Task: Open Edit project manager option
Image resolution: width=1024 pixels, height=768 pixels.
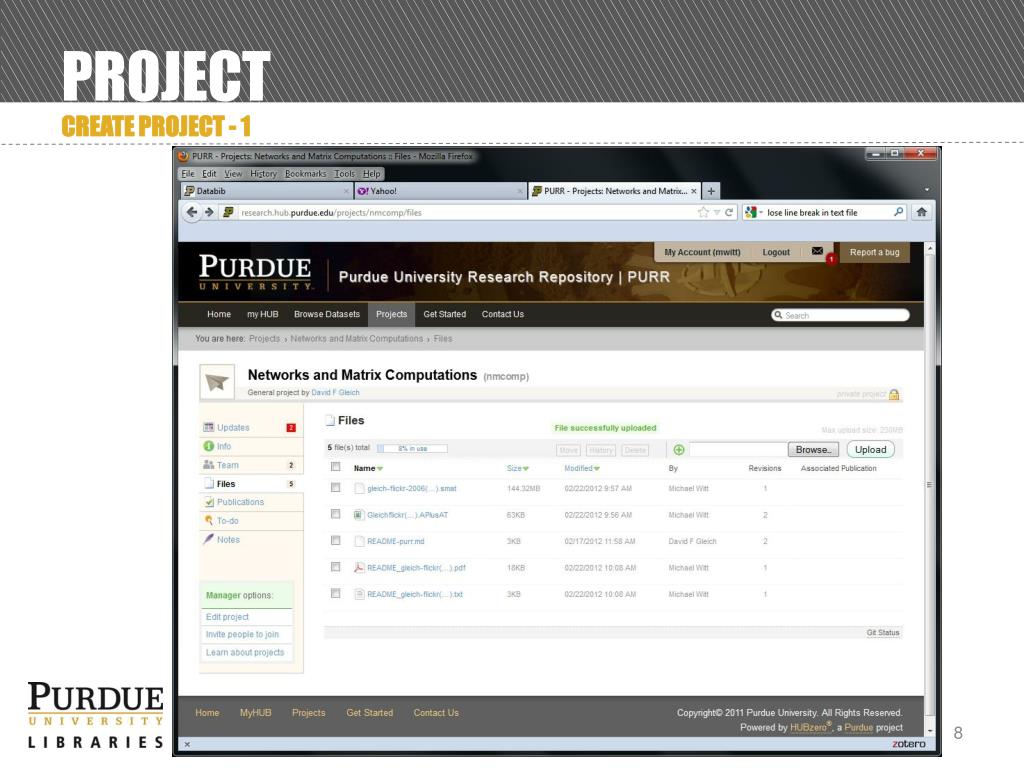Action: click(x=227, y=616)
